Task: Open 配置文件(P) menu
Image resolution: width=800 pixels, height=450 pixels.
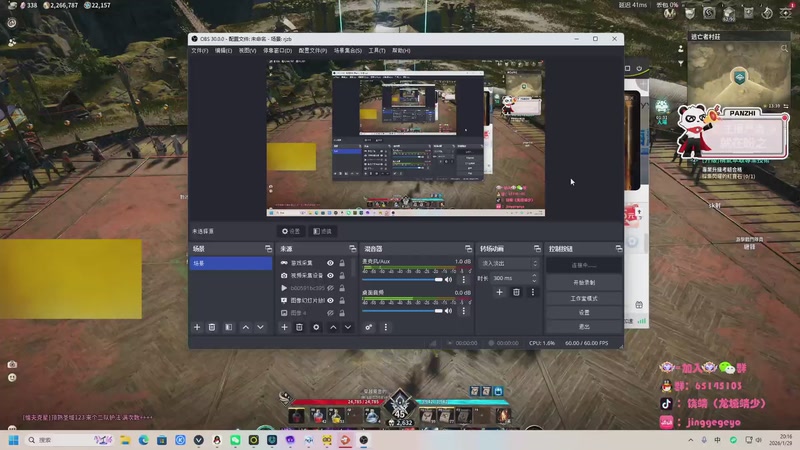Action: point(313,51)
